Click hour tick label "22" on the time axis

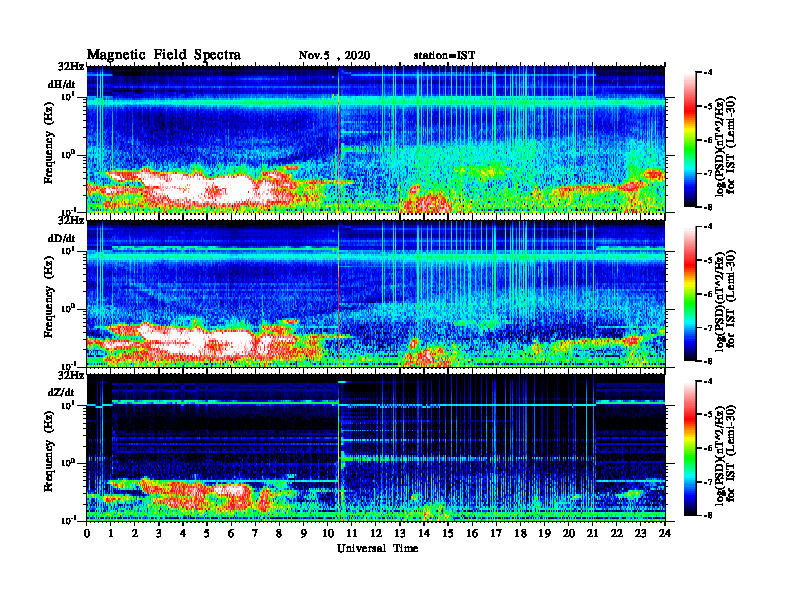click(617, 533)
